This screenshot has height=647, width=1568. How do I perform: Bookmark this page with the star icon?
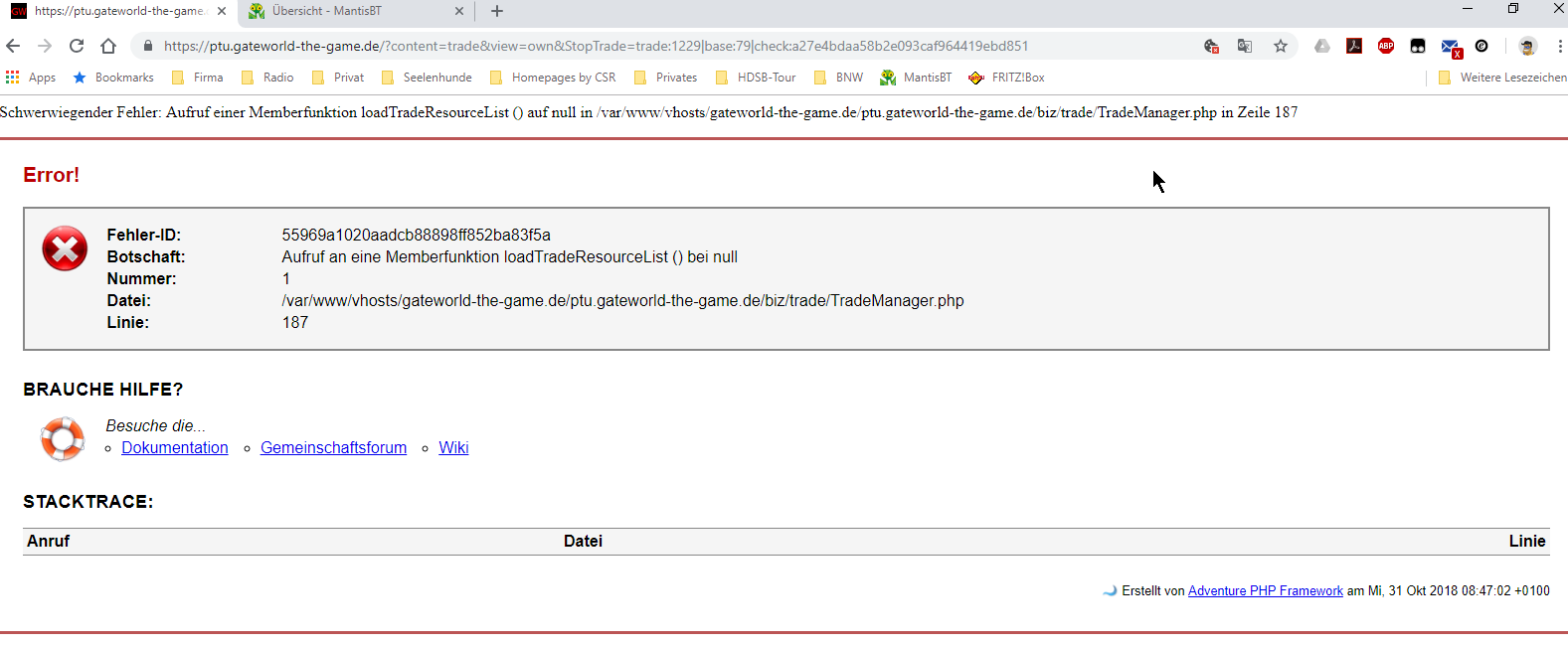click(1280, 46)
